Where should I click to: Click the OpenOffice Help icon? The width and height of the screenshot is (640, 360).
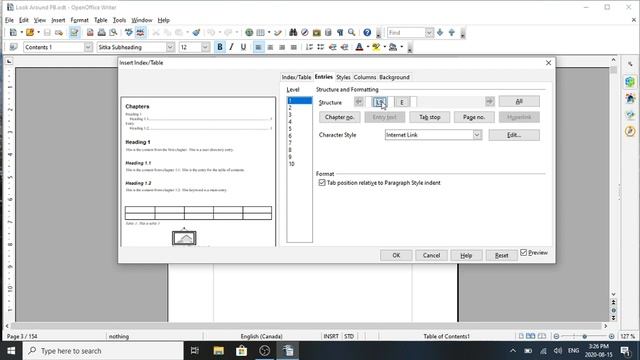[367, 33]
